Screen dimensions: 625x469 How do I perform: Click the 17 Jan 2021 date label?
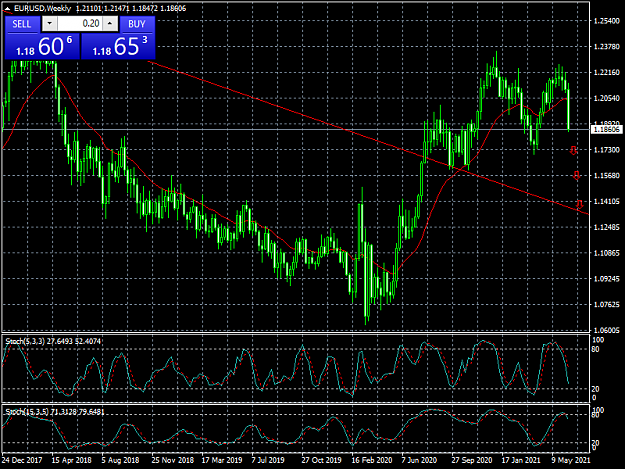pos(521,460)
